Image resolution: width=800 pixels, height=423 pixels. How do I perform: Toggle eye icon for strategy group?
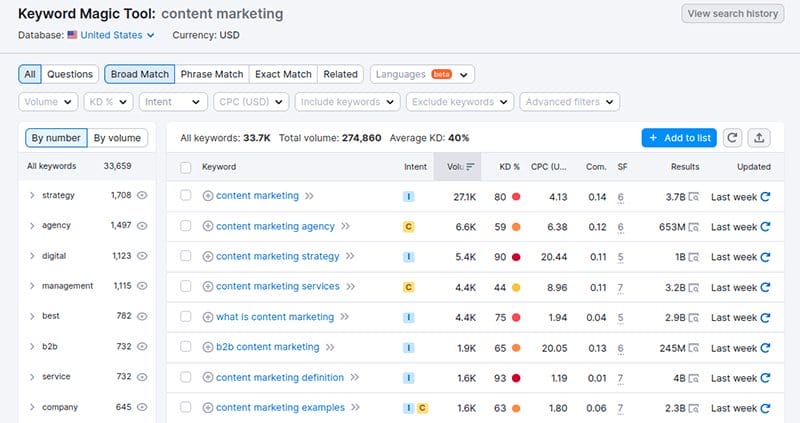pos(142,195)
